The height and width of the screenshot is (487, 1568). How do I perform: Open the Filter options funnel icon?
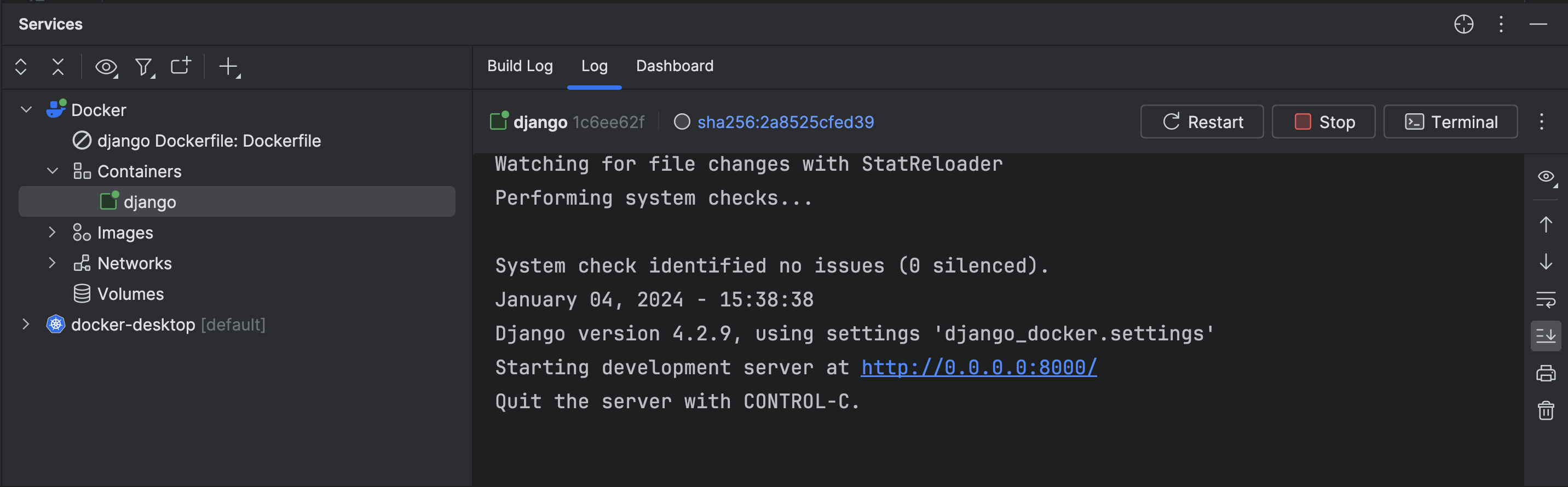pos(143,66)
